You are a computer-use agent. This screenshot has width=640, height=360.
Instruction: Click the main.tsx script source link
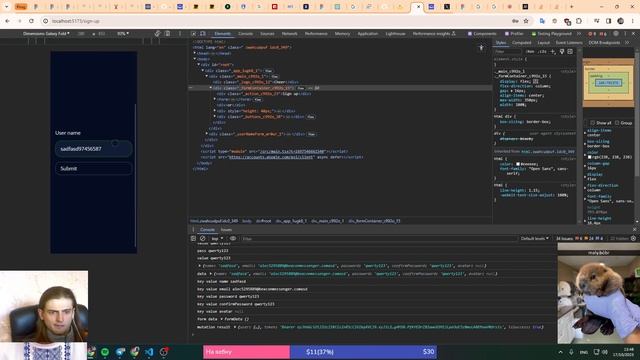point(292,151)
